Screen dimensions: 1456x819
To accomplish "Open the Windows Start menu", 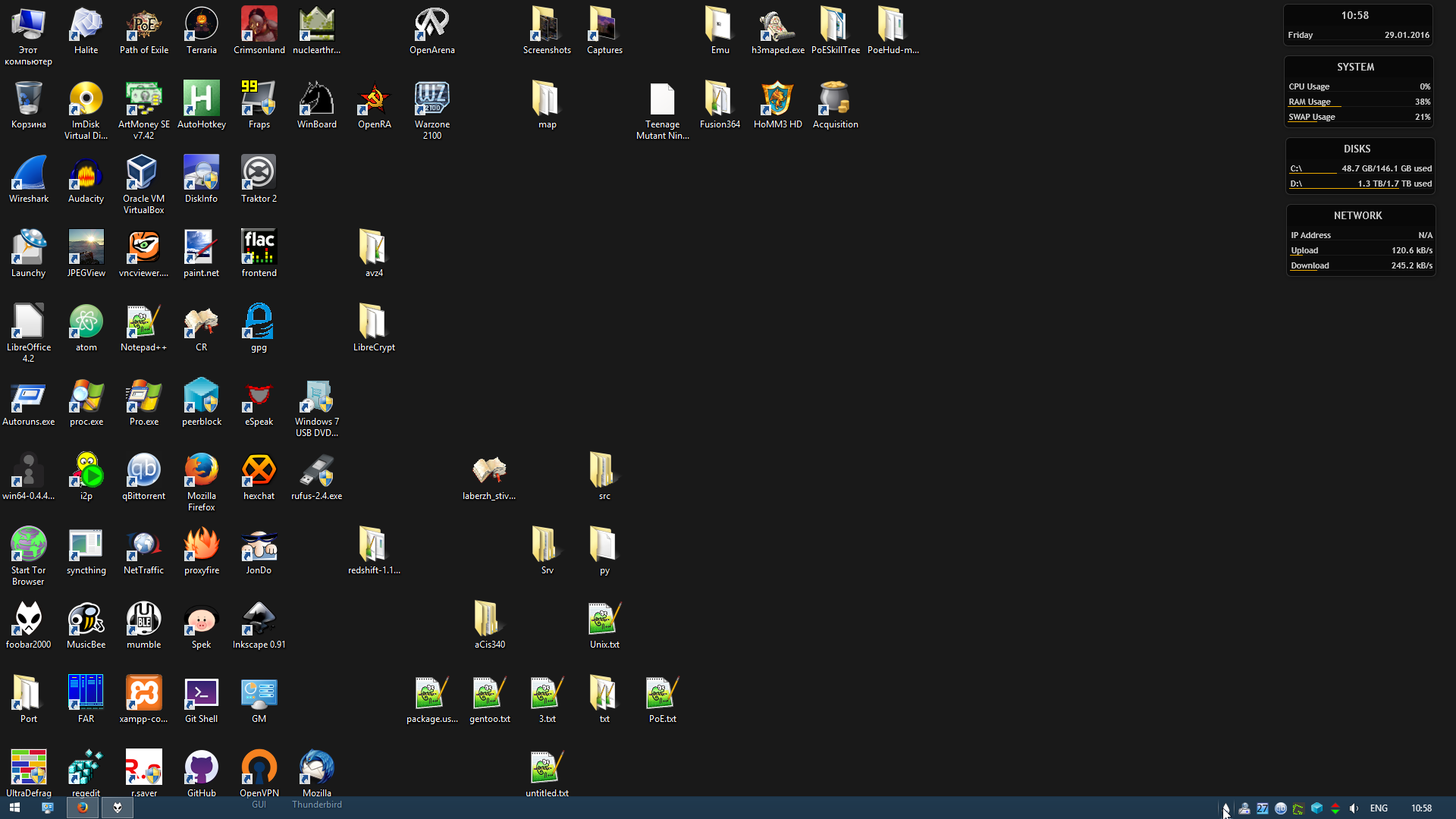I will tap(14, 808).
